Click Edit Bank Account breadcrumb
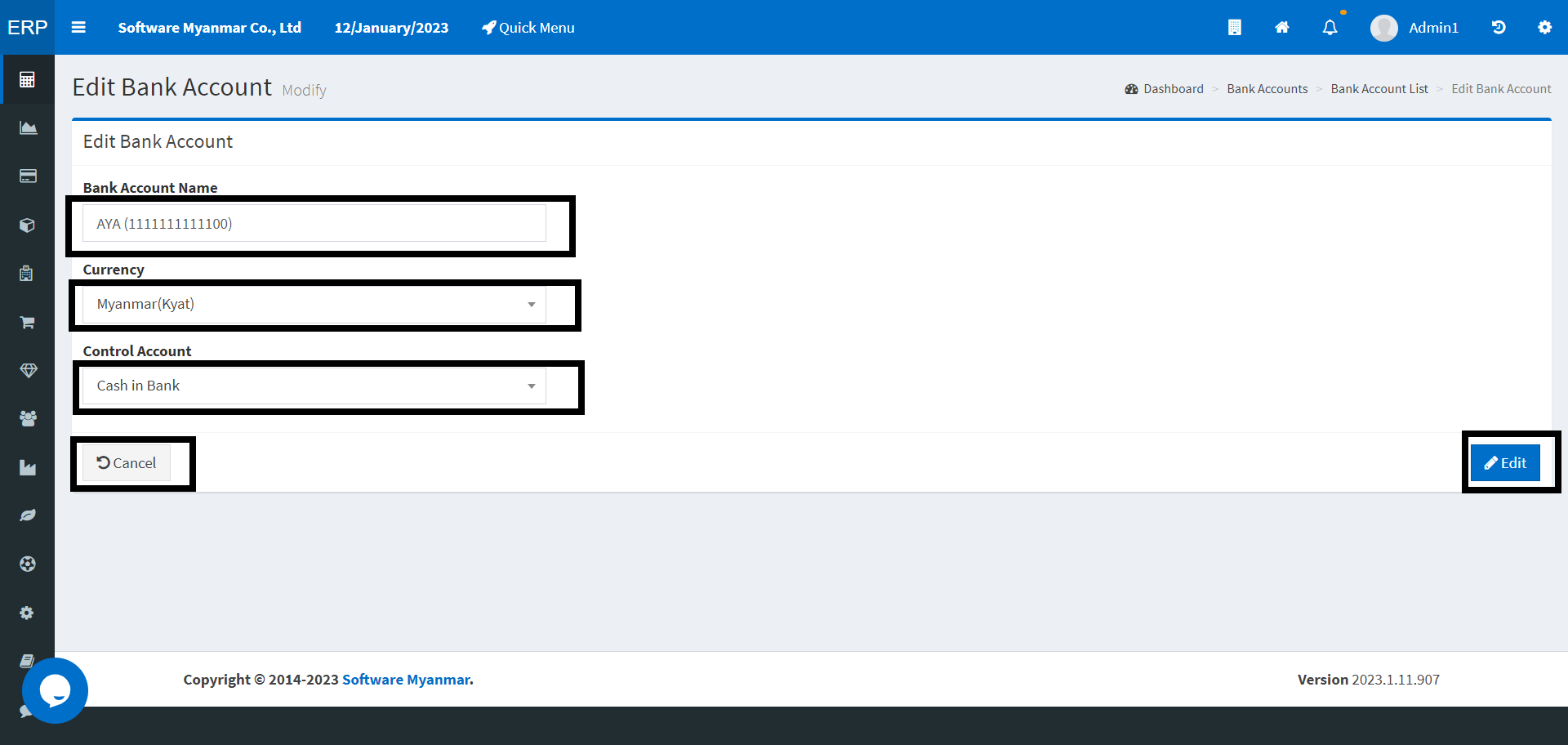Image resolution: width=1568 pixels, height=745 pixels. click(x=1501, y=89)
